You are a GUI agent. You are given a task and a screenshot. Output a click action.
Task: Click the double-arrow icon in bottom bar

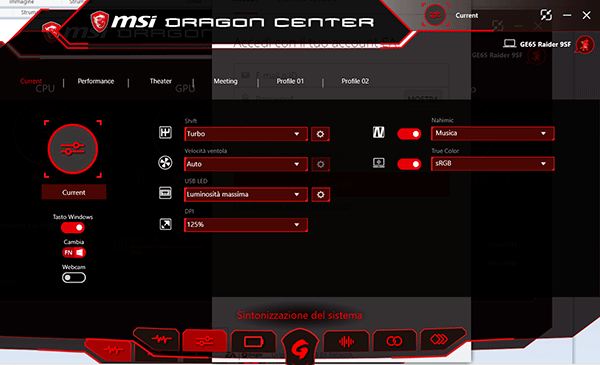tap(439, 339)
